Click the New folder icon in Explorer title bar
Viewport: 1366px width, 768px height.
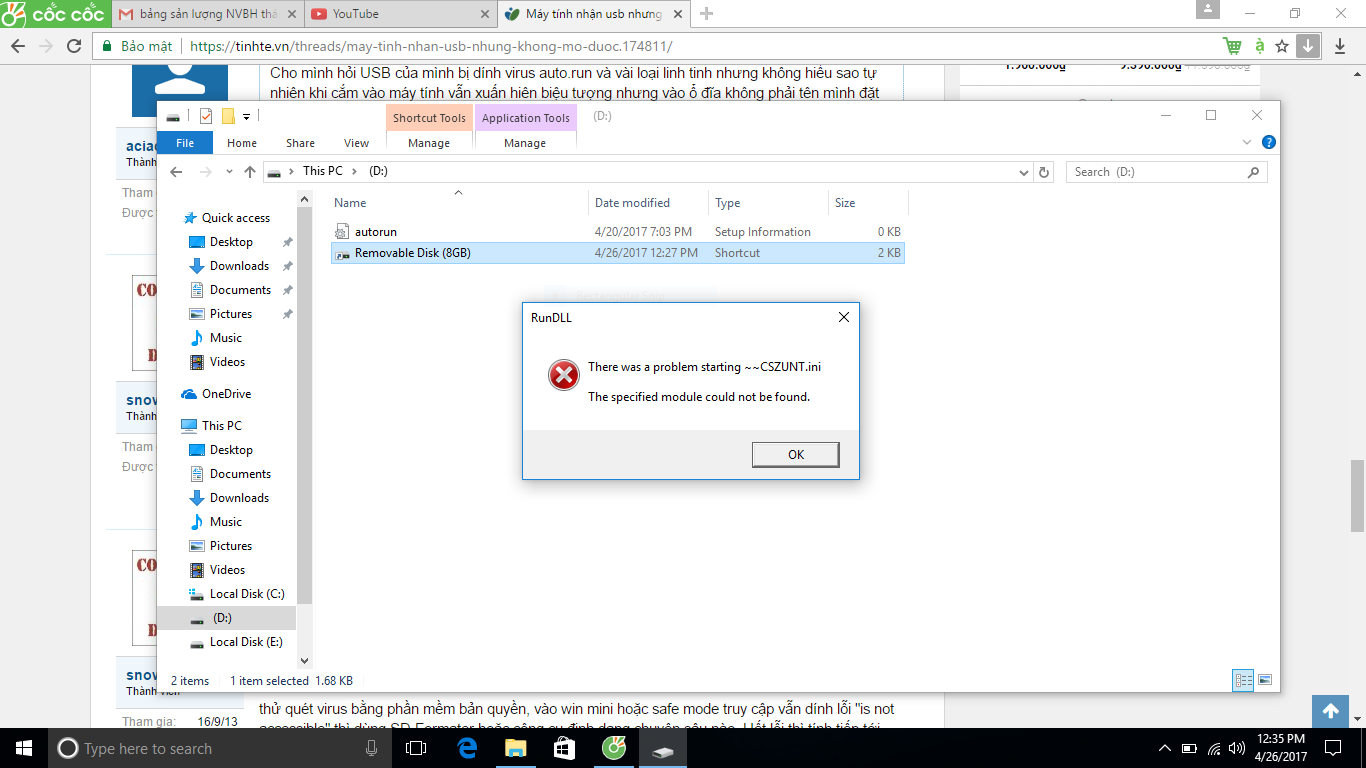(x=228, y=116)
